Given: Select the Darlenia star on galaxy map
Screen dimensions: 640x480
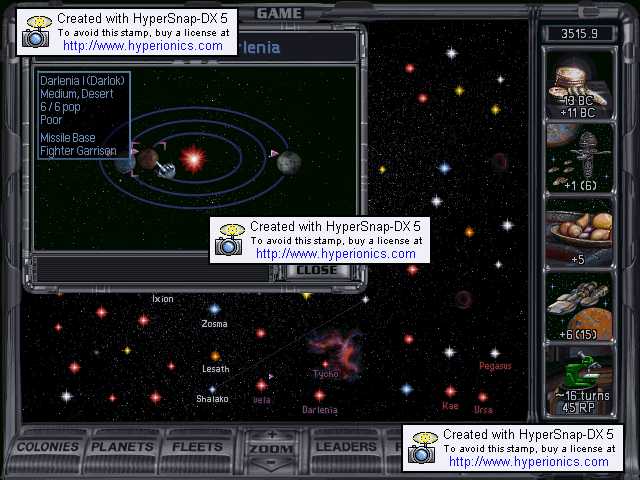Looking at the screenshot, I should tap(319, 395).
